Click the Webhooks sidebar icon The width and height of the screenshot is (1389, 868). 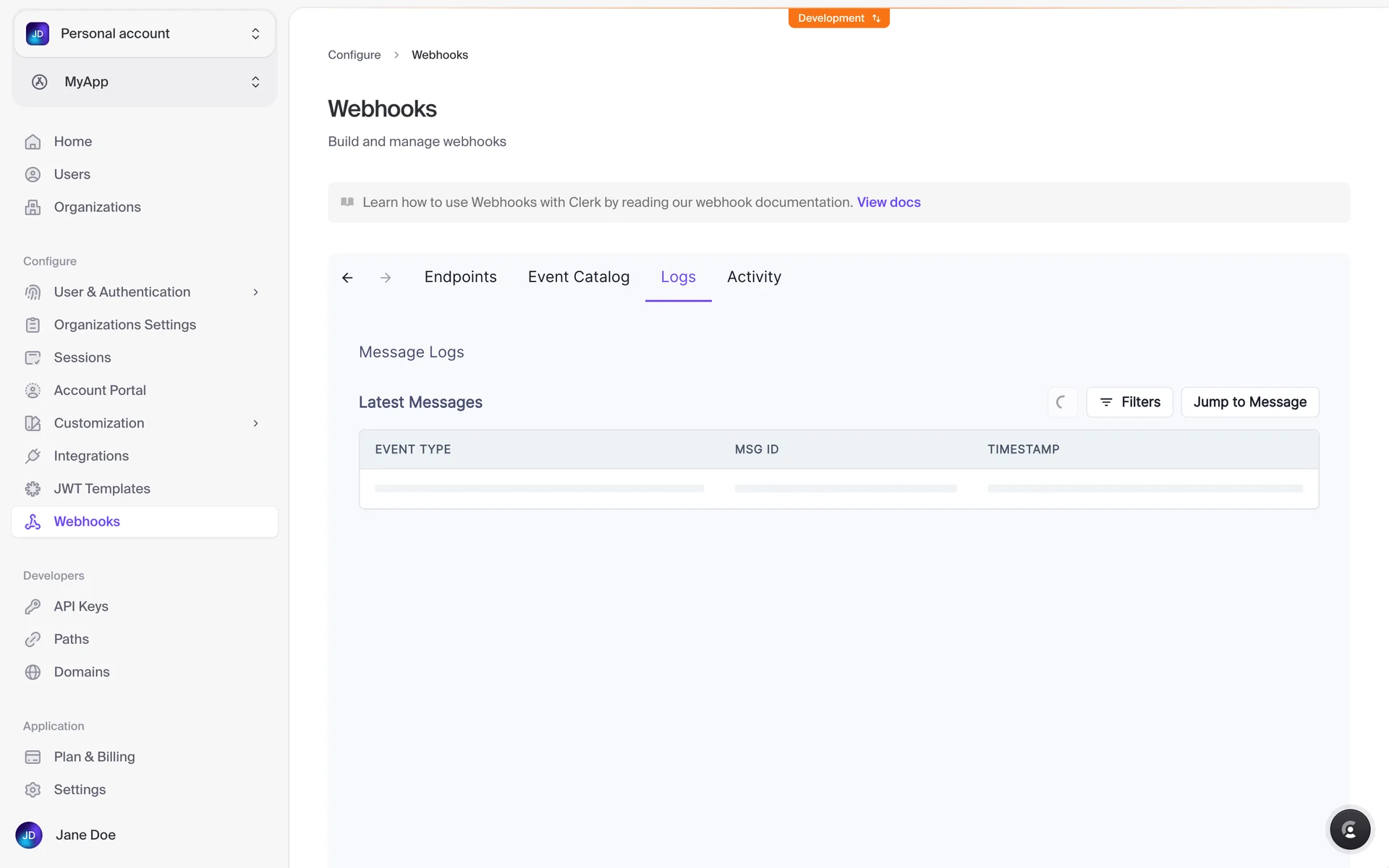(x=33, y=522)
